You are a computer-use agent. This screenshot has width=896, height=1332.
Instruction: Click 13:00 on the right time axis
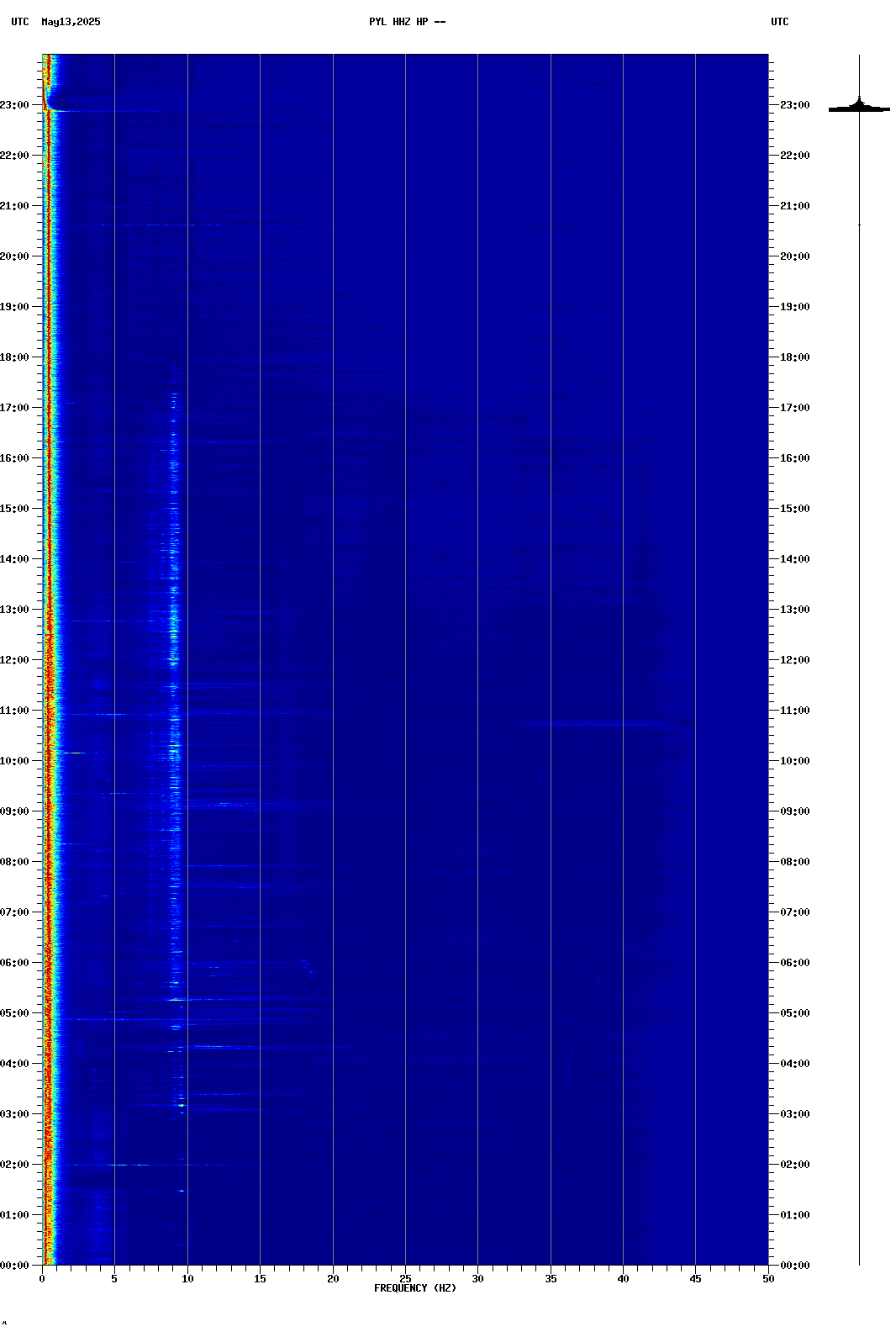794,610
